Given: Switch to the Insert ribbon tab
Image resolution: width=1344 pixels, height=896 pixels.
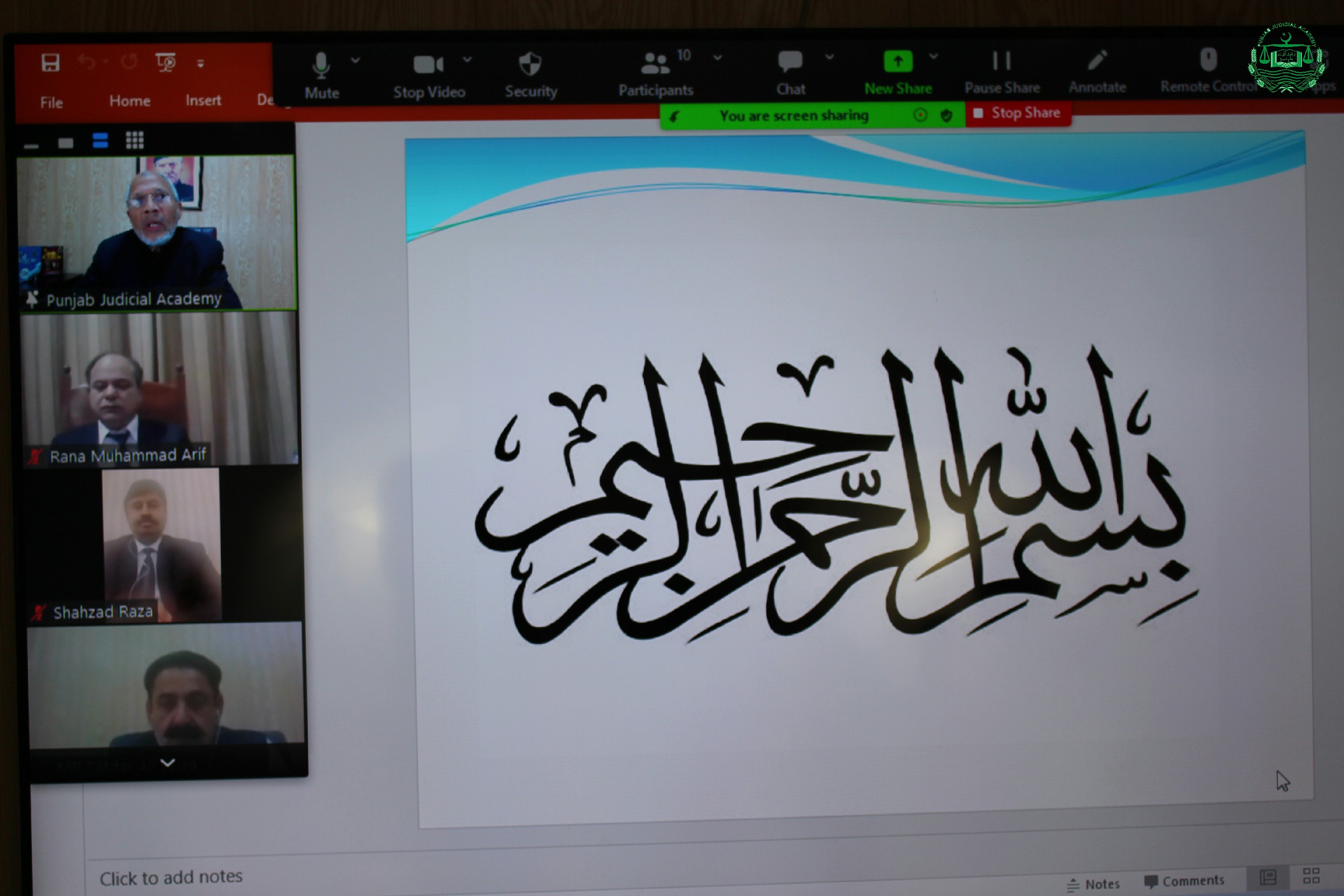Looking at the screenshot, I should click(x=203, y=101).
